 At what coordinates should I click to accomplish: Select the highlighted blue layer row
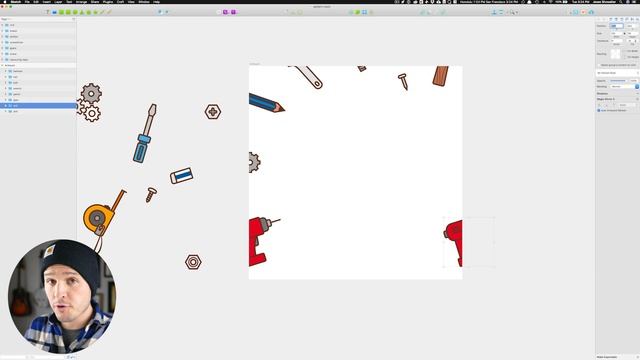tap(38, 106)
